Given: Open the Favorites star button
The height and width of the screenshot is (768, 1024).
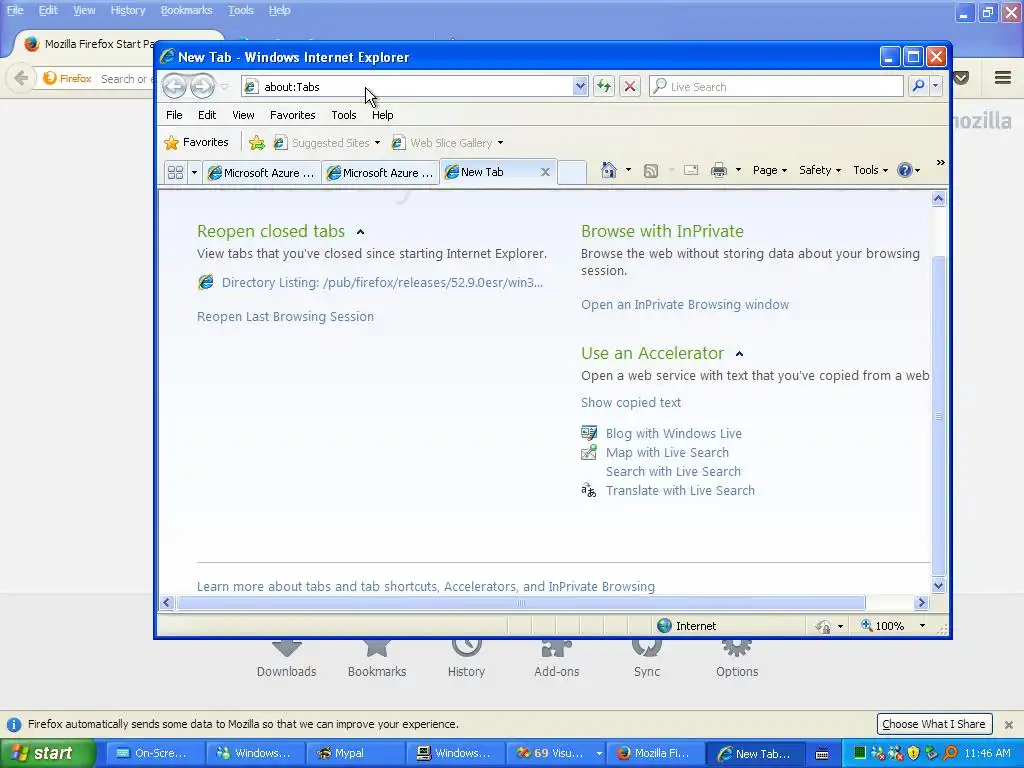Looking at the screenshot, I should [x=197, y=142].
